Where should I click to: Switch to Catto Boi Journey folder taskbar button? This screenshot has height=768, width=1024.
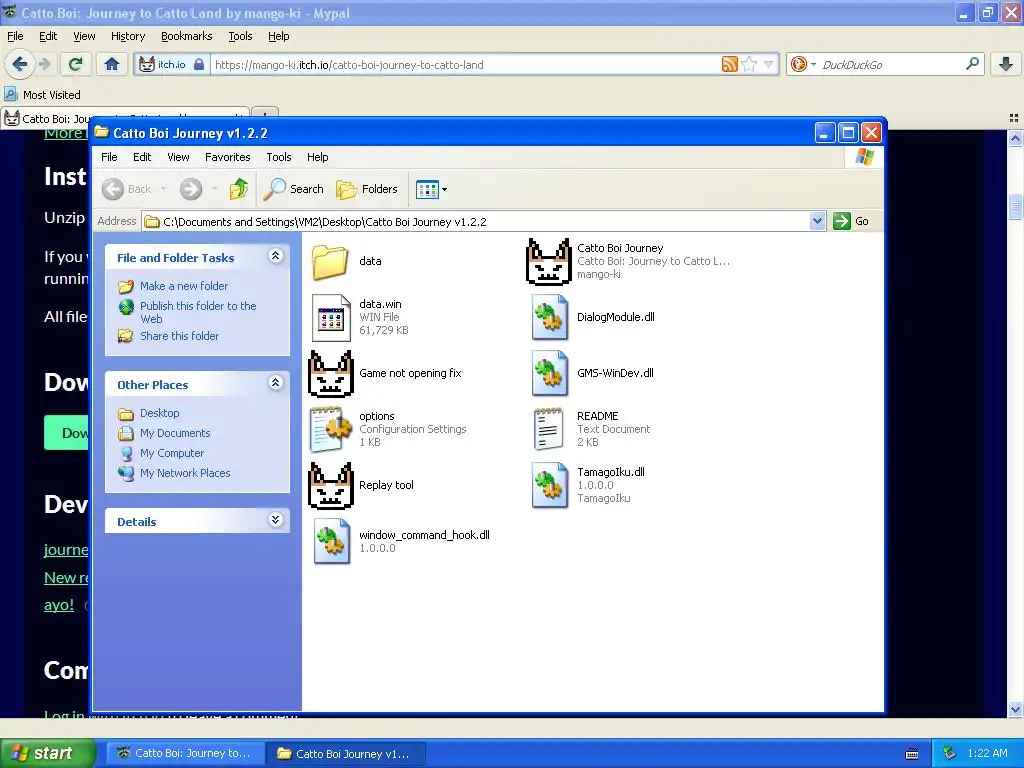(345, 754)
